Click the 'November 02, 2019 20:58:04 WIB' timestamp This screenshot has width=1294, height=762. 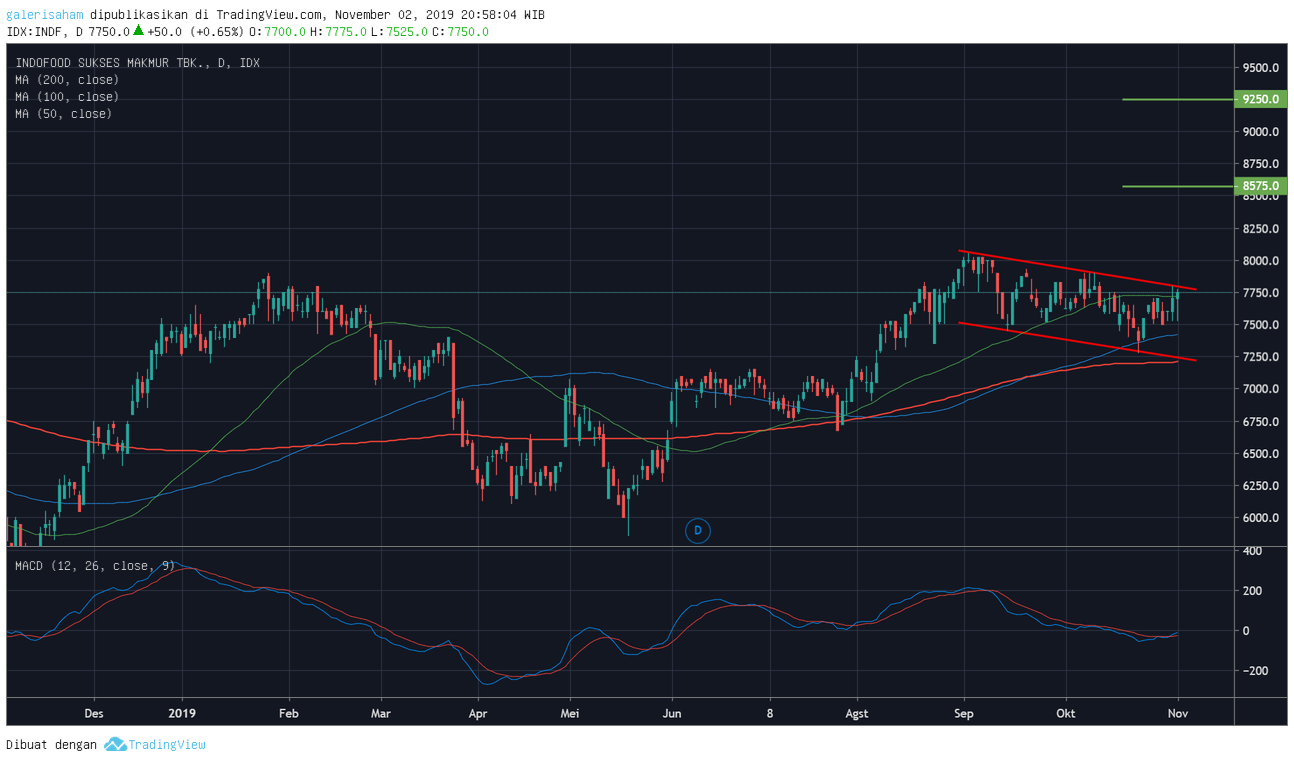click(440, 15)
